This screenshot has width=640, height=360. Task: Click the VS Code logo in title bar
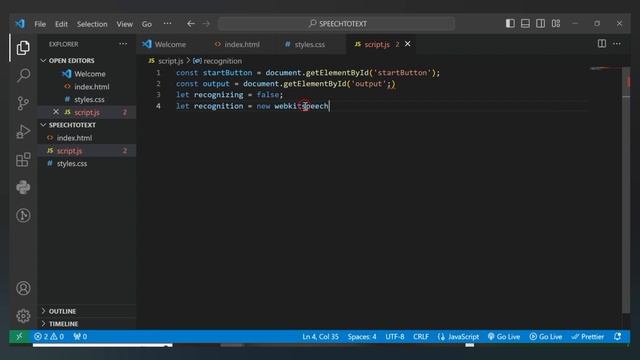point(20,24)
